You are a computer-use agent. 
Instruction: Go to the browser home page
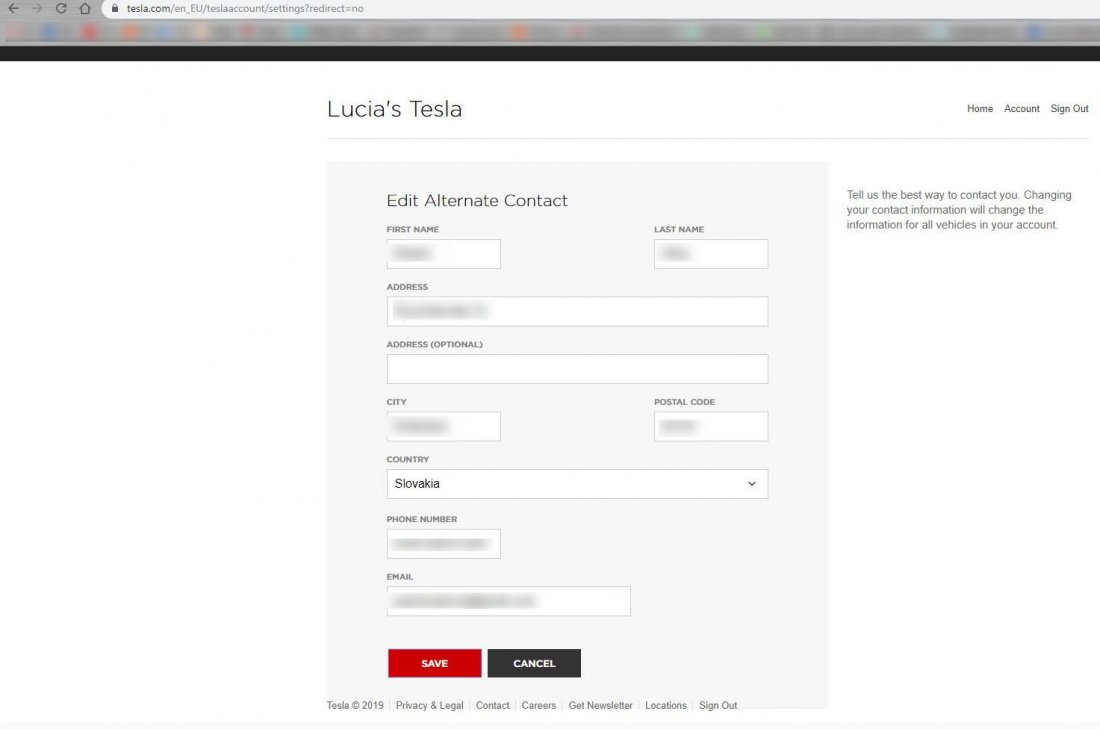(x=85, y=8)
